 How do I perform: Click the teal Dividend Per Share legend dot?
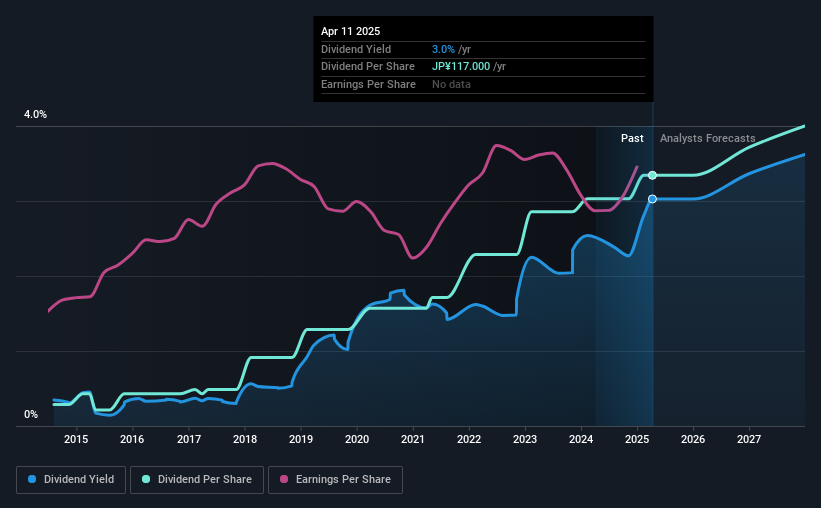pyautogui.click(x=146, y=479)
